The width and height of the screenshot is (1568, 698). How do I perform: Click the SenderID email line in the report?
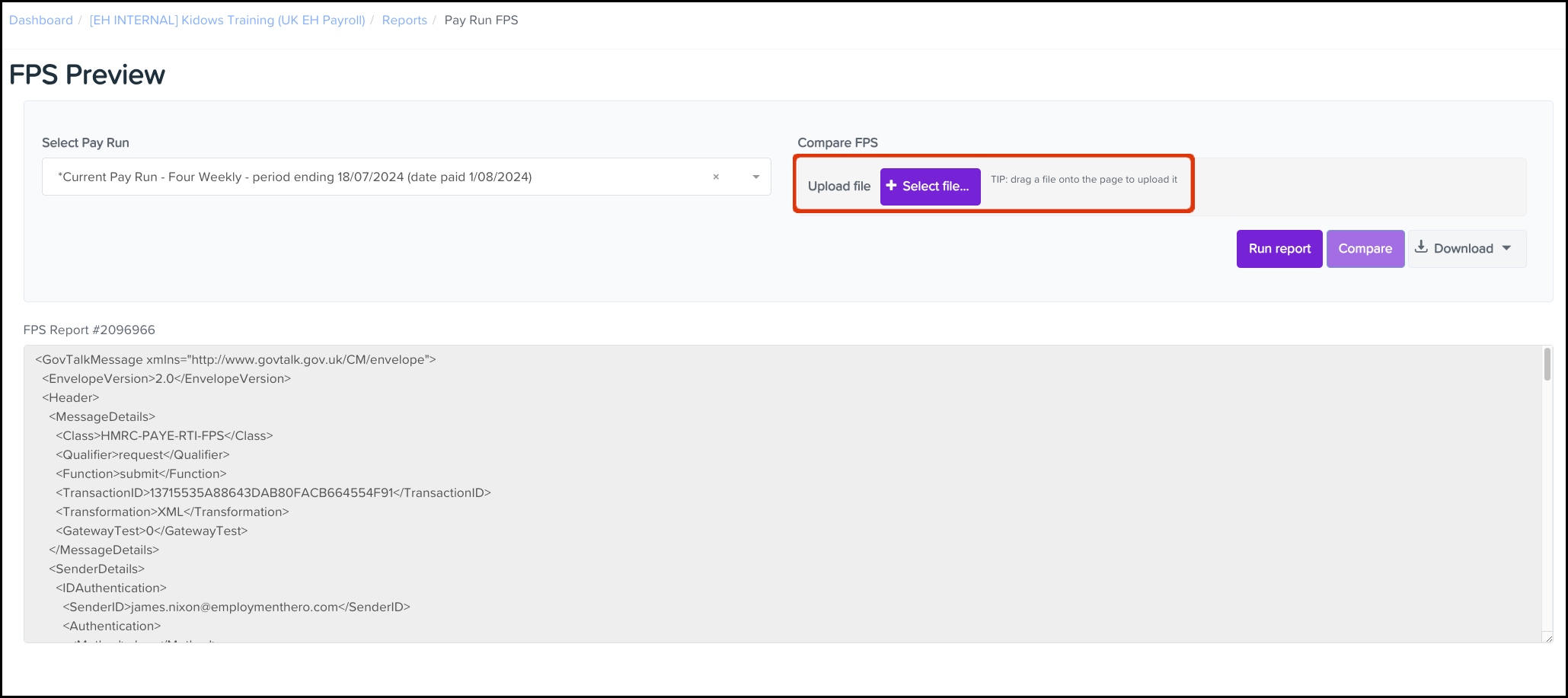236,607
